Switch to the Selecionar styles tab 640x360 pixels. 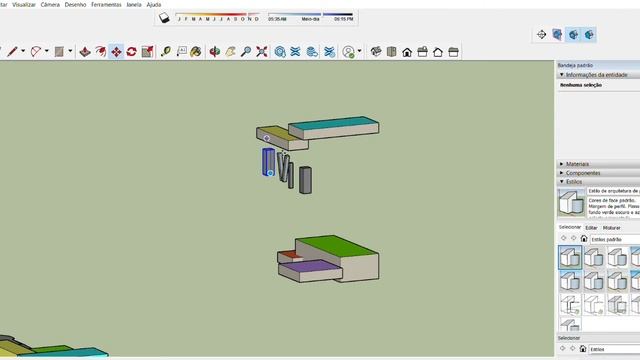click(x=570, y=227)
